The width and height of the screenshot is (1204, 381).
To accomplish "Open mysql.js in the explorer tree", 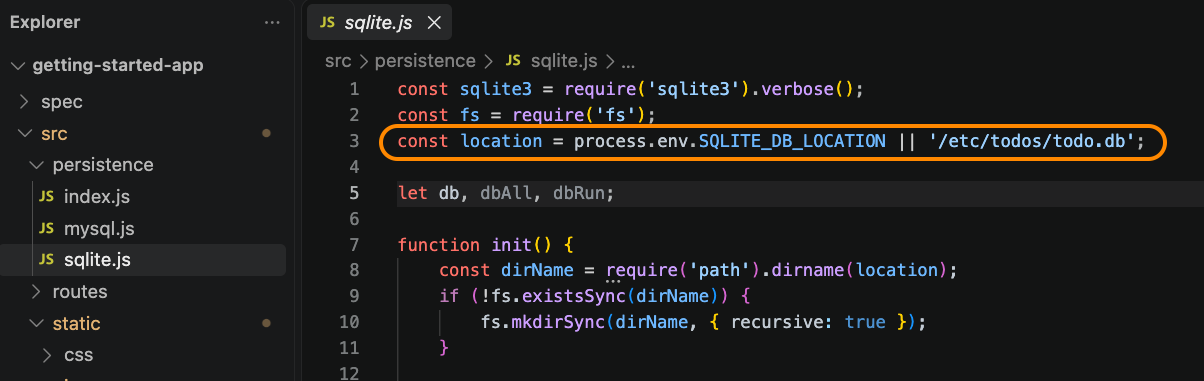I will [99, 229].
